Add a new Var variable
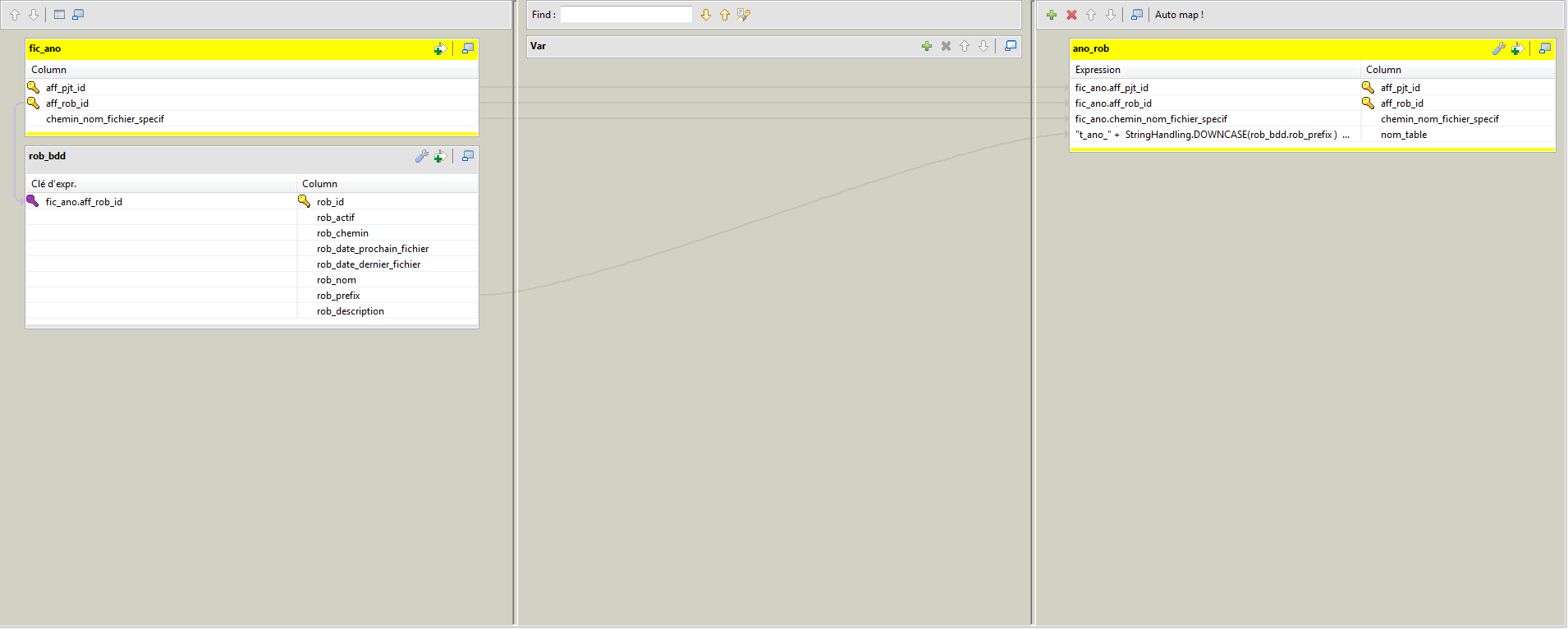This screenshot has width=1568, height=629. (x=927, y=46)
